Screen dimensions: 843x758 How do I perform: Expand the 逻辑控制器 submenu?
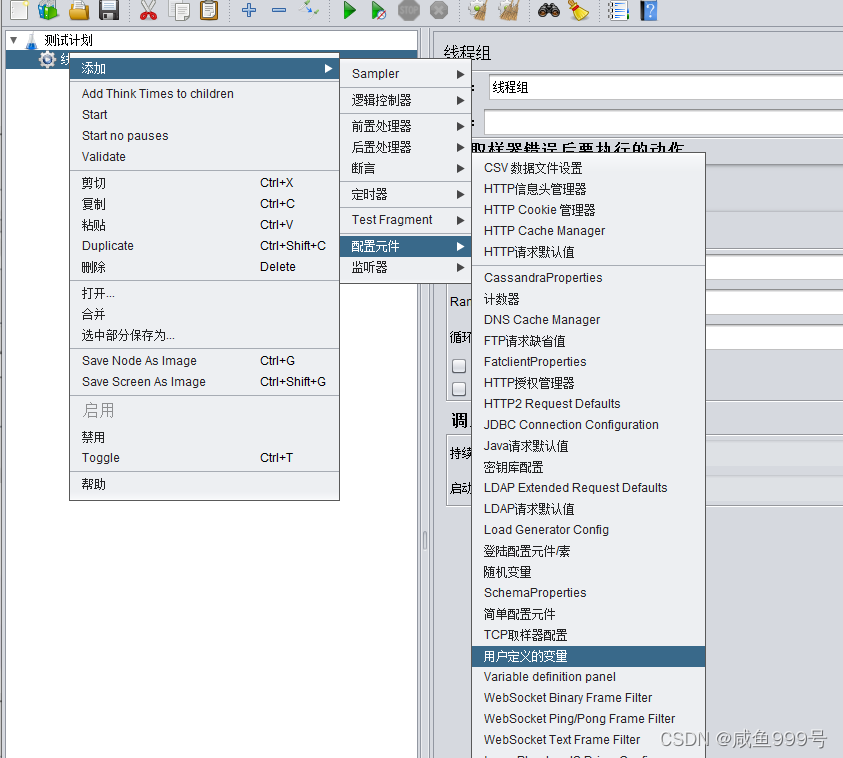click(406, 100)
